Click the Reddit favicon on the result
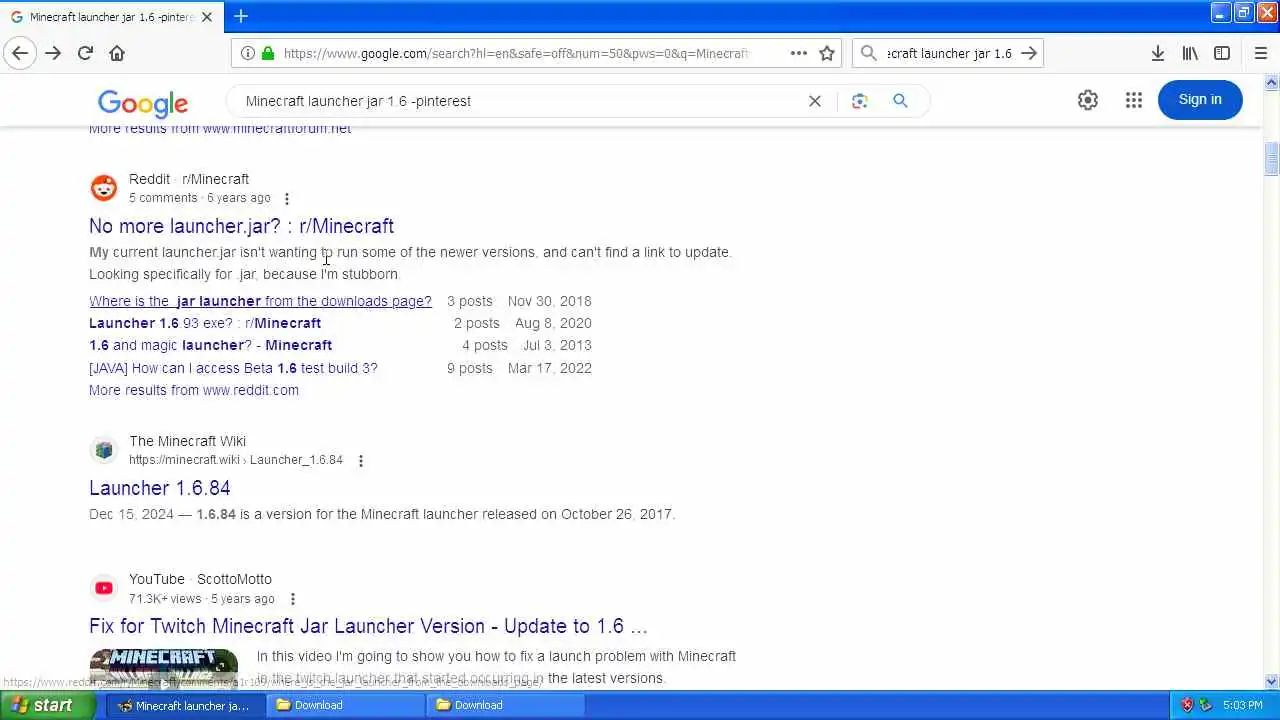Image resolution: width=1280 pixels, height=720 pixels. (x=104, y=188)
